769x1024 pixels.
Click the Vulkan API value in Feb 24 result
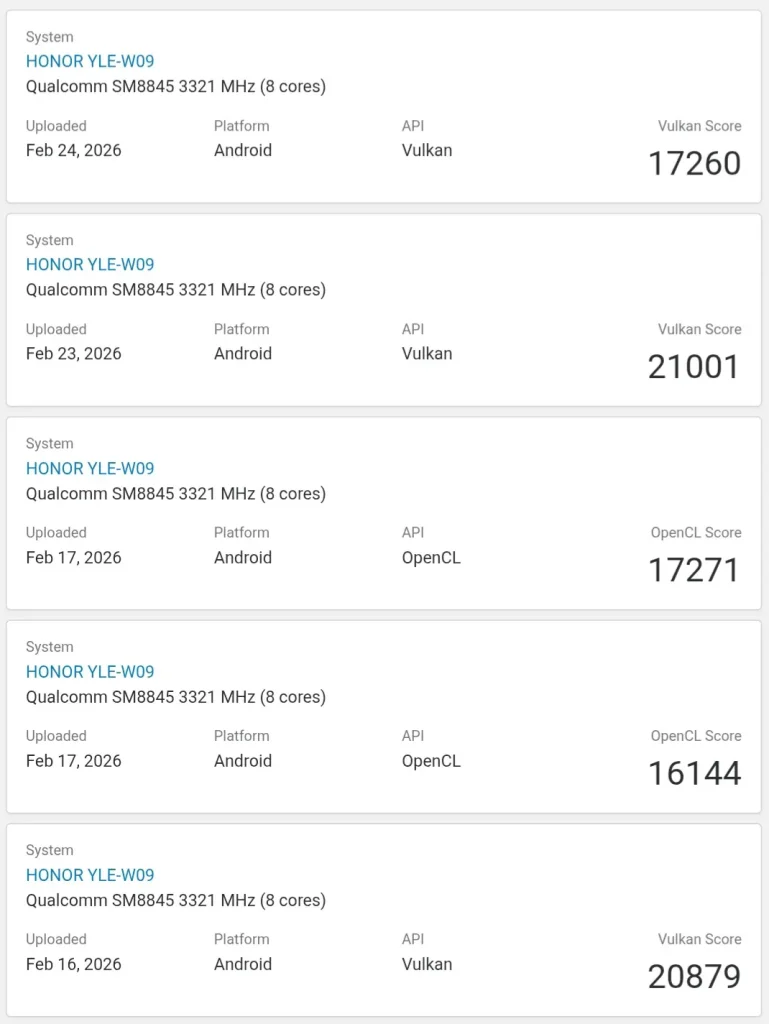click(x=427, y=150)
